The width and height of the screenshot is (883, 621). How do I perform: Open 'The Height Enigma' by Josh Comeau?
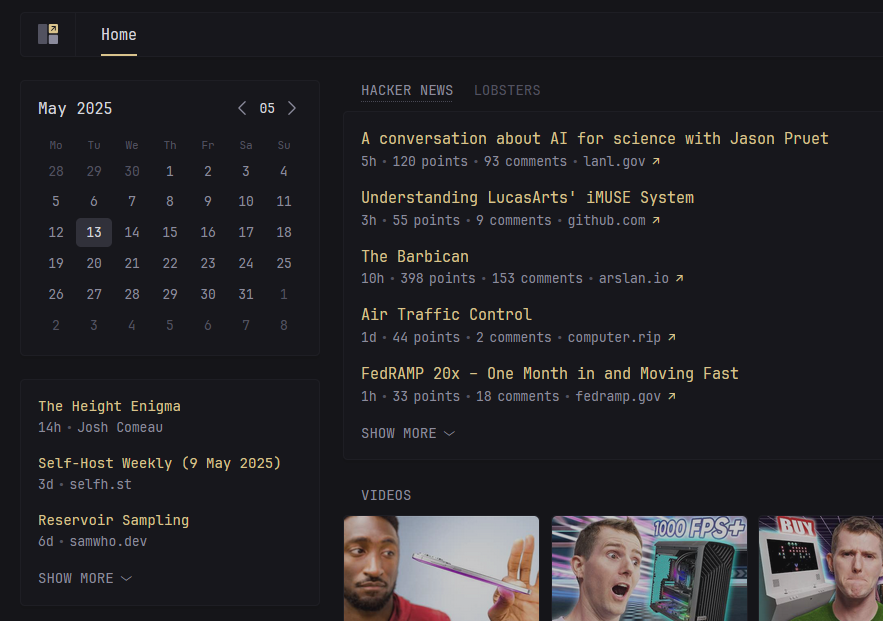(109, 406)
